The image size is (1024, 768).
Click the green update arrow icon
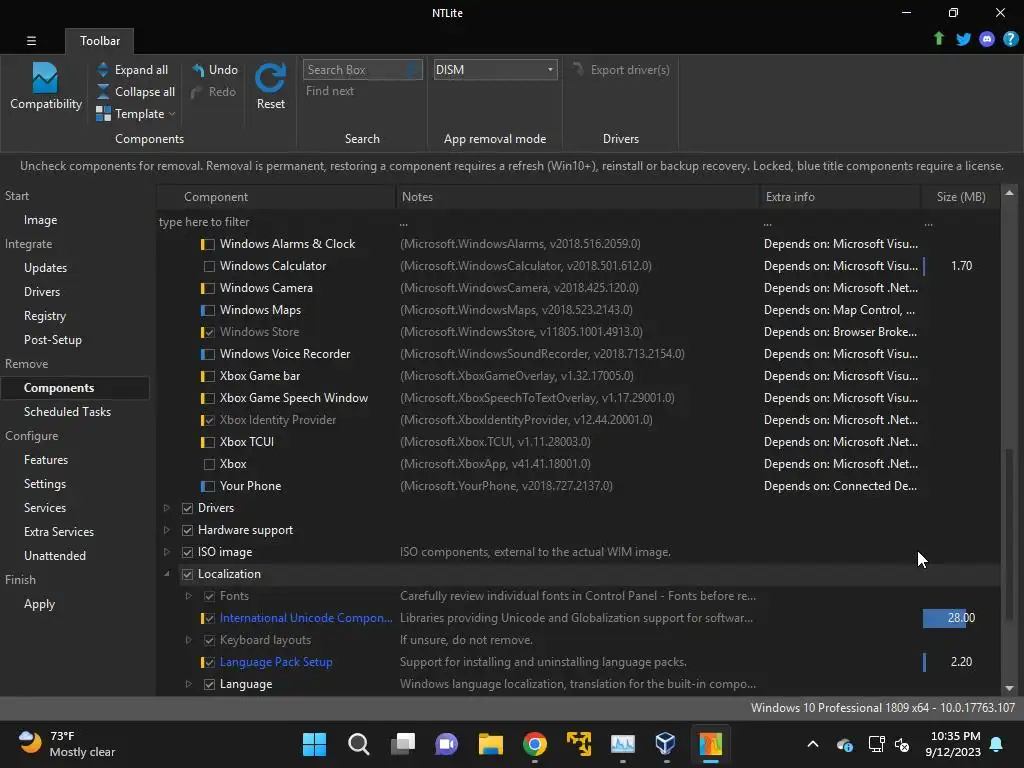tap(938, 39)
